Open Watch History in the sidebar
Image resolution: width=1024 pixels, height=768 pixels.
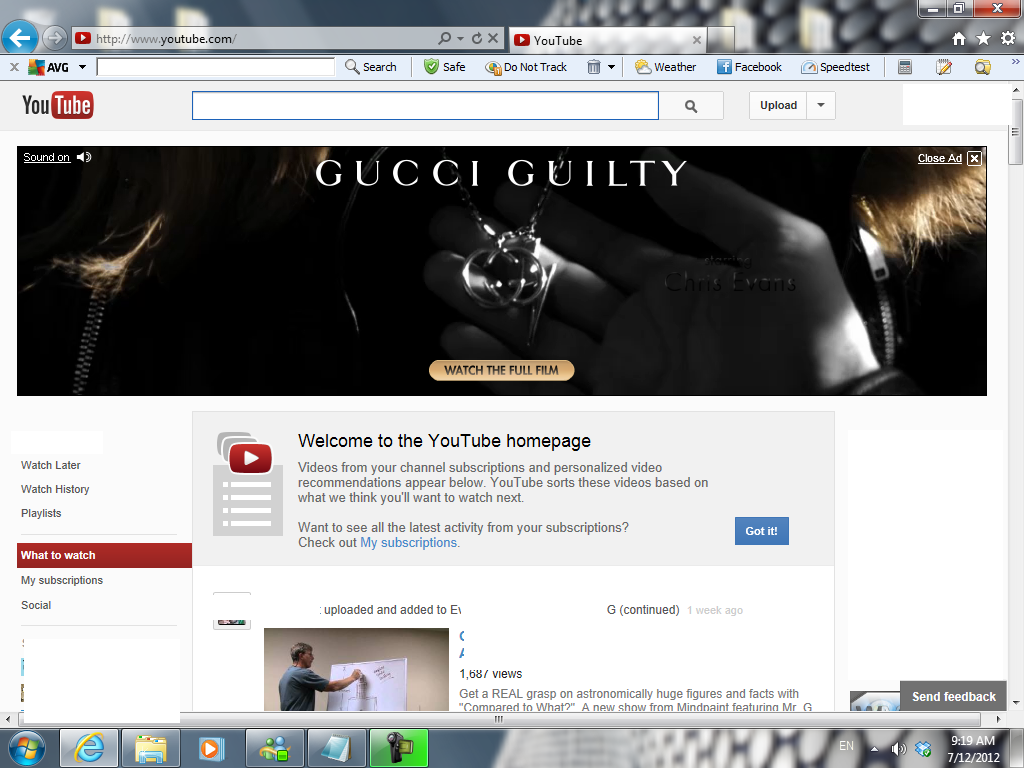pyautogui.click(x=55, y=489)
